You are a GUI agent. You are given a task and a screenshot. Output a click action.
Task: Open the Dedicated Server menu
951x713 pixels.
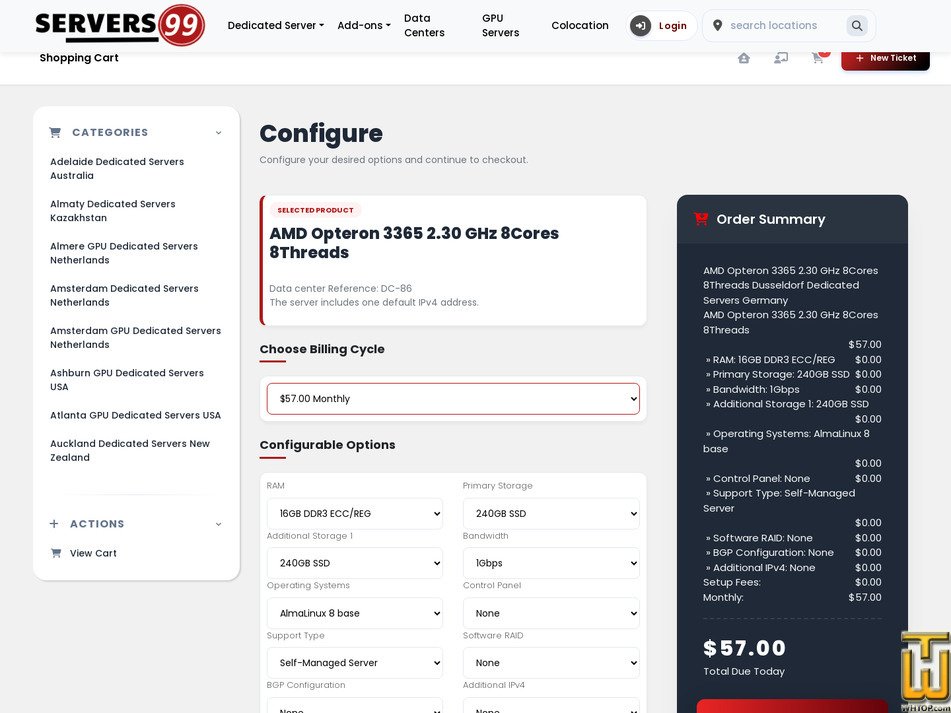[x=275, y=25]
